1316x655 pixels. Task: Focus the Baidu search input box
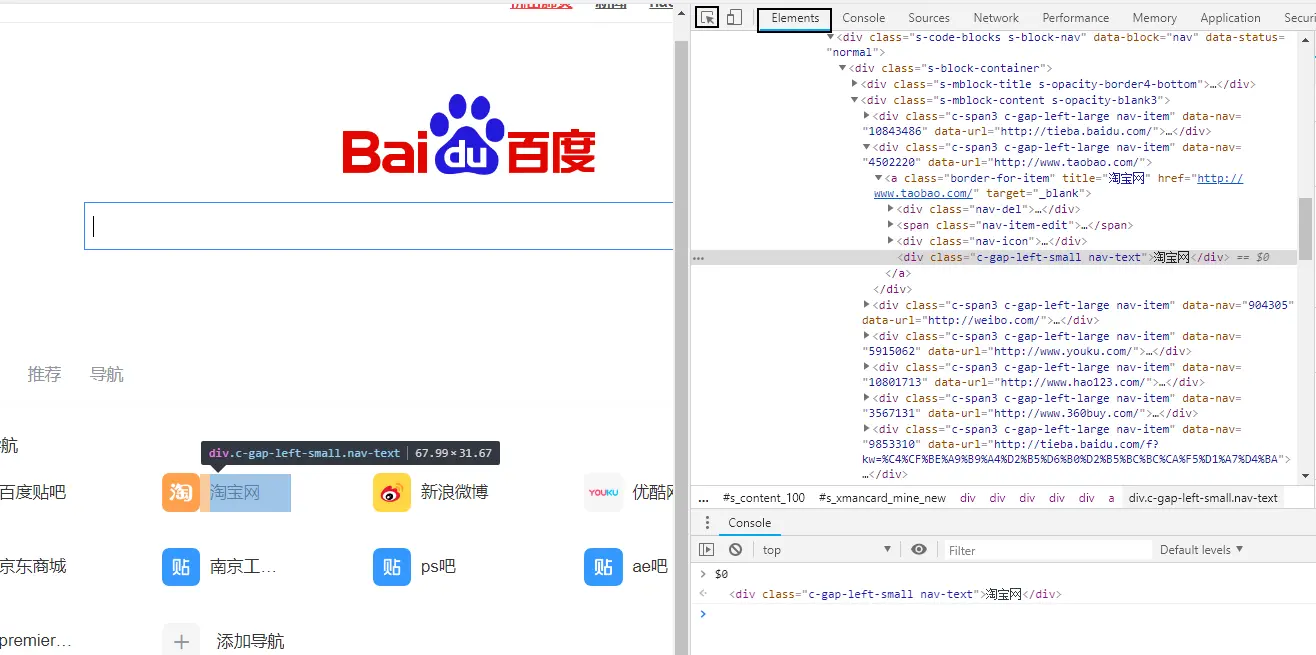[379, 226]
